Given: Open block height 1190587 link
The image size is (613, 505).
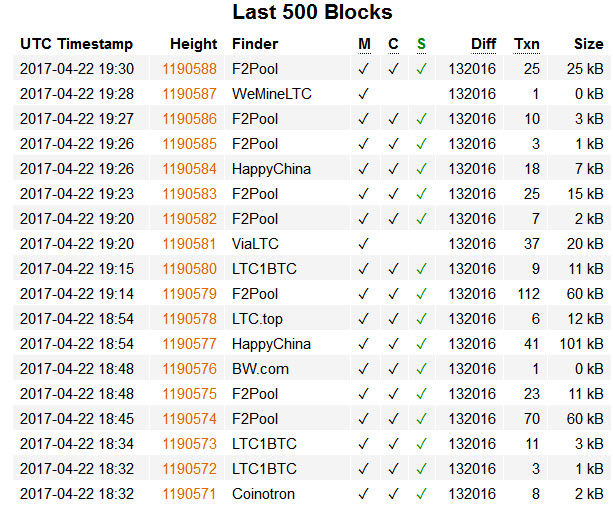Looking at the screenshot, I should coord(189,94).
